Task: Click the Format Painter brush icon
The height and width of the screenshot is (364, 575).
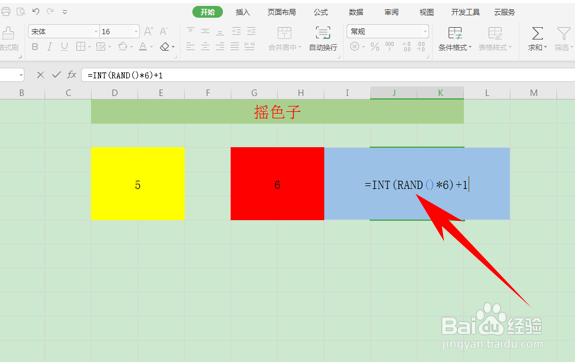Action: (7, 34)
